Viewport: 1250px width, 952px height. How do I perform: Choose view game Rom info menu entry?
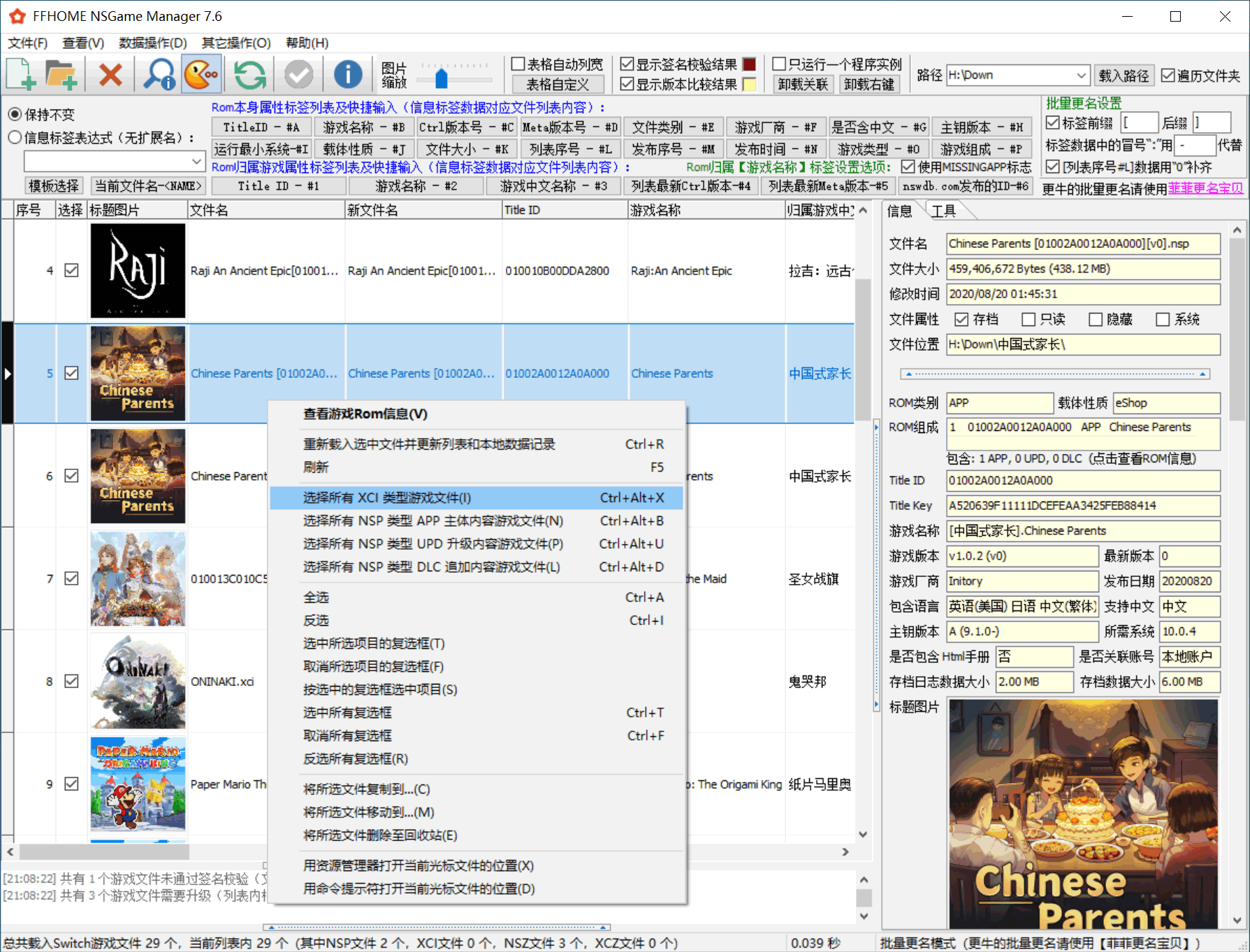(x=476, y=413)
